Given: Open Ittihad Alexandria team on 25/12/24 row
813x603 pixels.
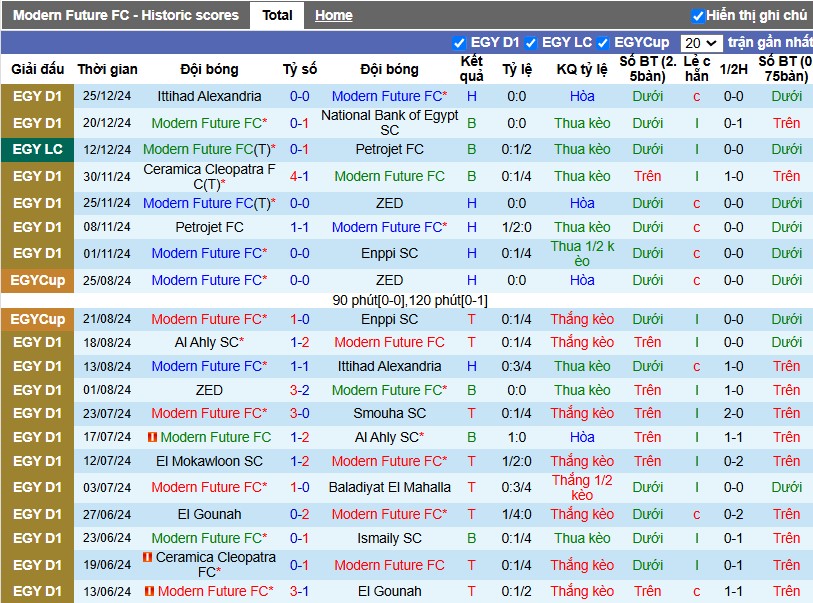Looking at the screenshot, I should [x=209, y=96].
